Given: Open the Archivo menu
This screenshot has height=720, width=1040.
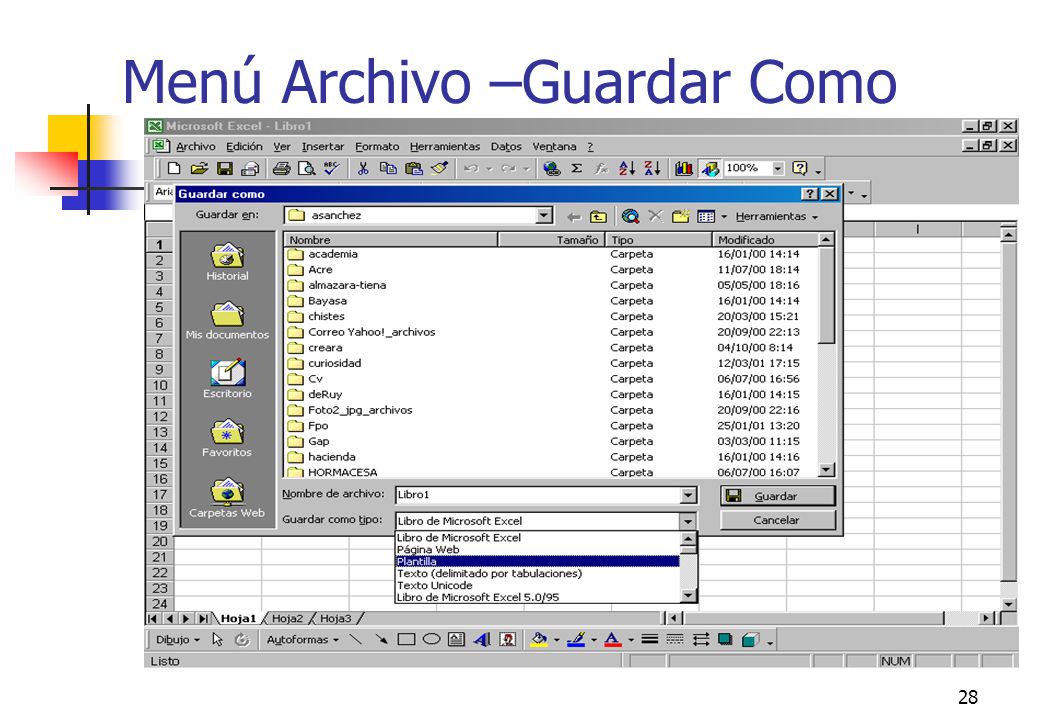Looking at the screenshot, I should 196,147.
